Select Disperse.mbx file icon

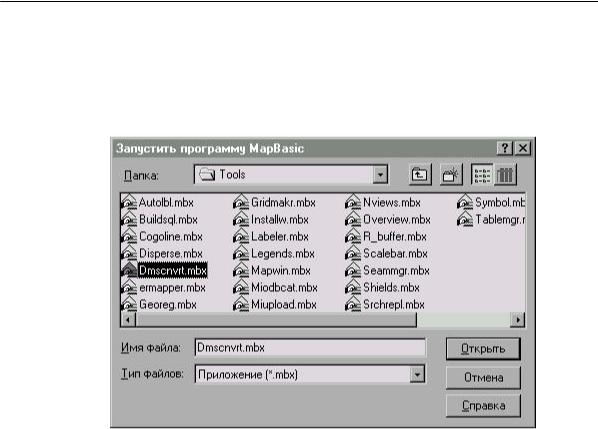(129, 253)
